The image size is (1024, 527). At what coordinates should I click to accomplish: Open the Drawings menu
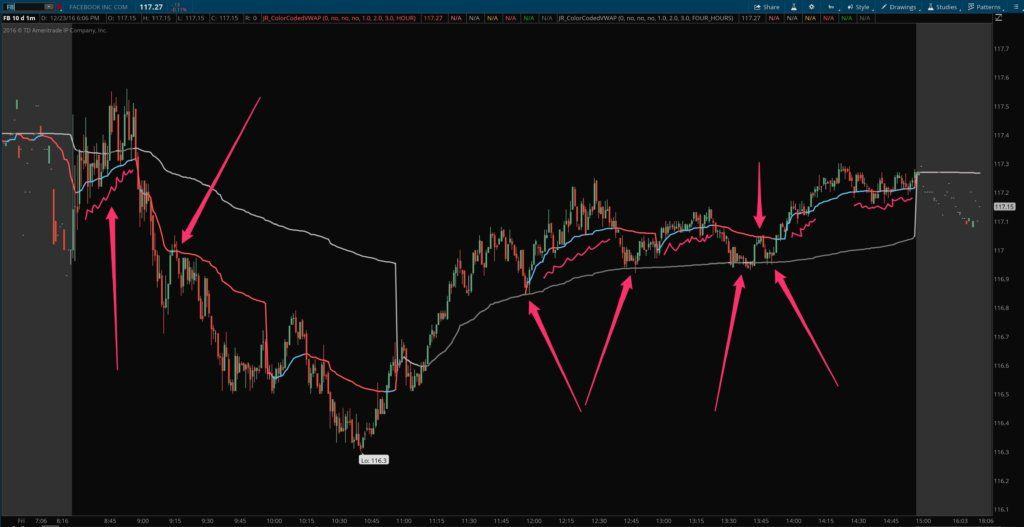[900, 7]
